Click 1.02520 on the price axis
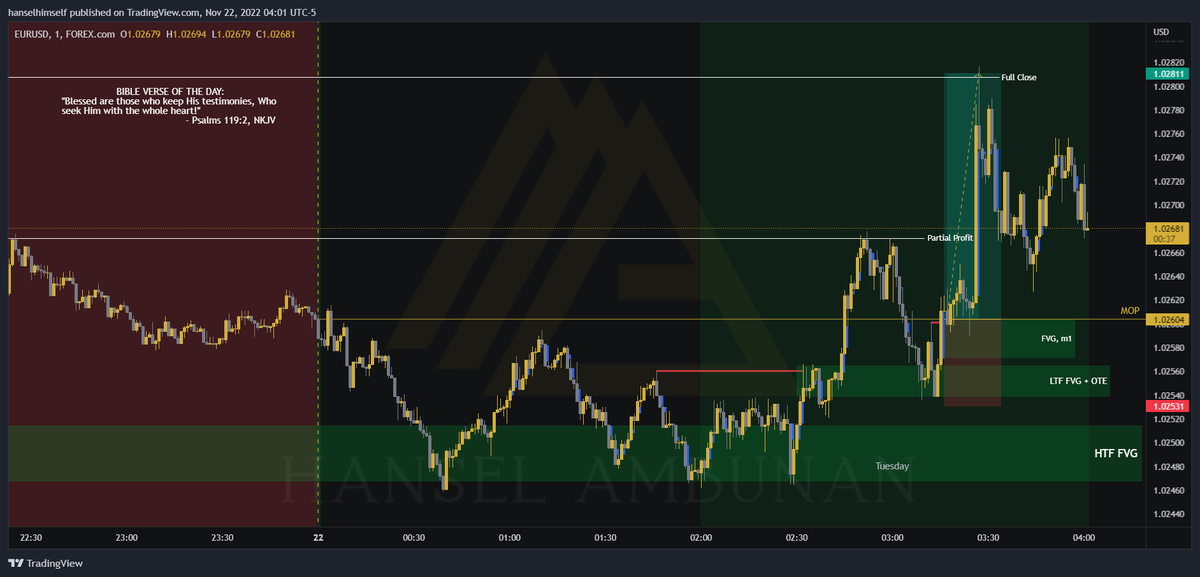This screenshot has height=577, width=1200. click(1167, 419)
